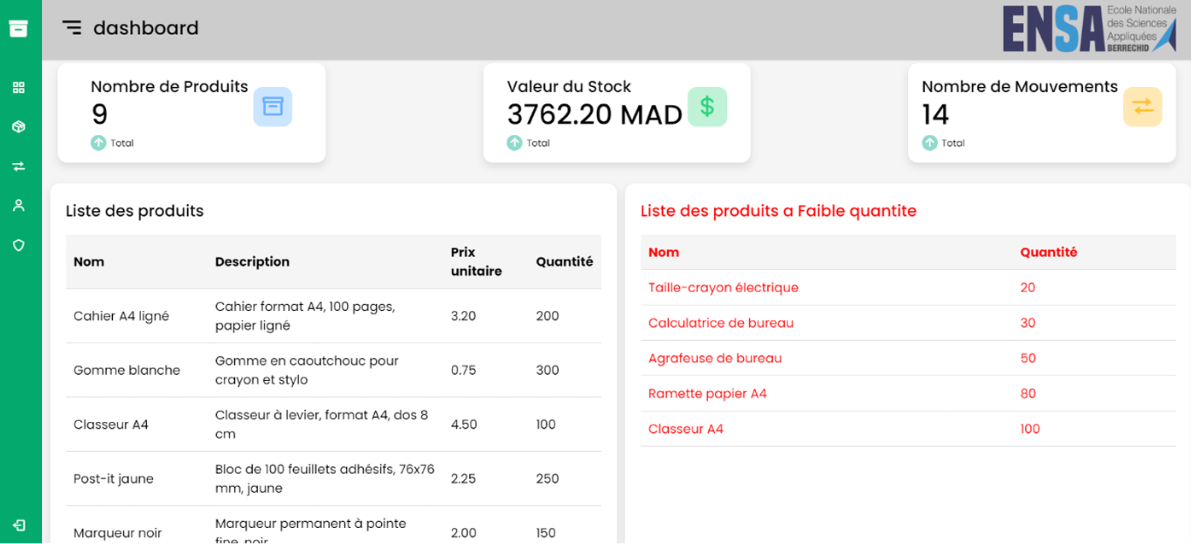Screen dimensions: 1191x544
Task: Click the Prix unitaire column header
Action: click(476, 262)
